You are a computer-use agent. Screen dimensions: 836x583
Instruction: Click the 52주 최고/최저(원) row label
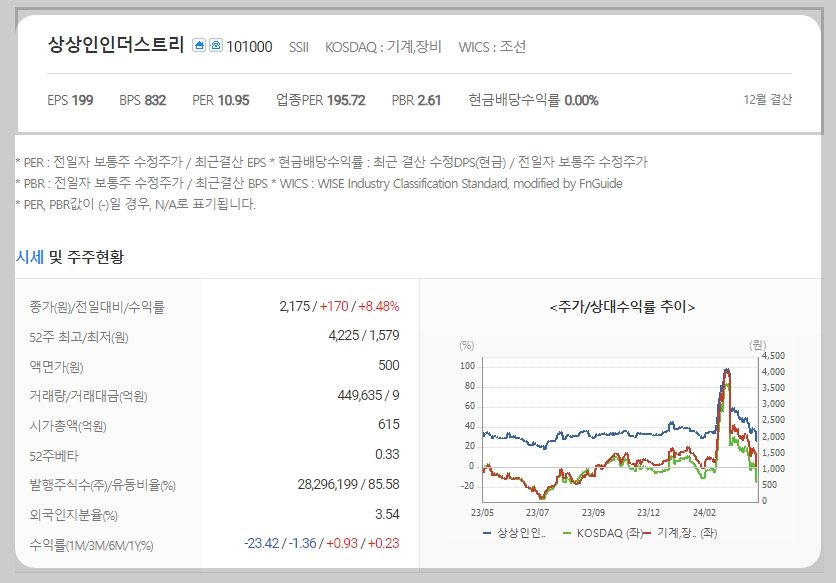click(x=79, y=337)
